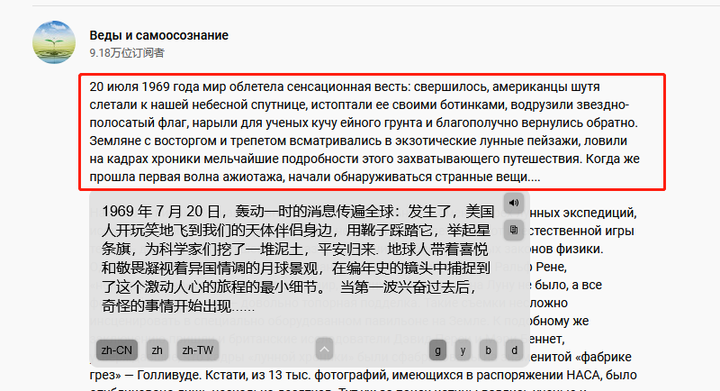
Task: Click the Chinese translation text starting 1969 年
Action: point(298,258)
